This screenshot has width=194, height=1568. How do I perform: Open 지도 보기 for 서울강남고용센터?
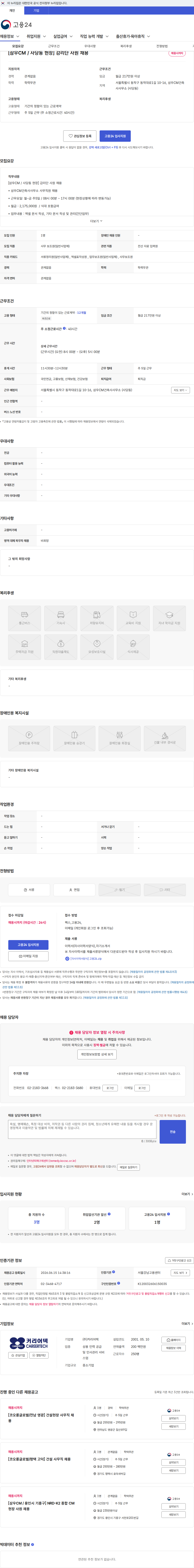180,1273
